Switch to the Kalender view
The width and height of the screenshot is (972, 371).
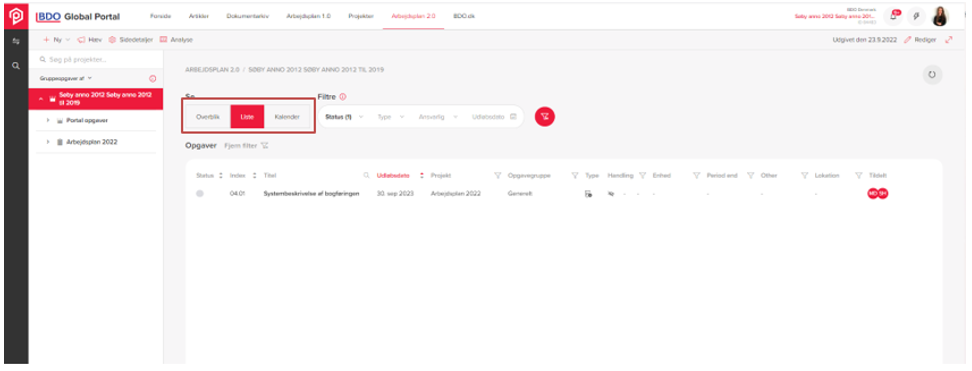[287, 117]
